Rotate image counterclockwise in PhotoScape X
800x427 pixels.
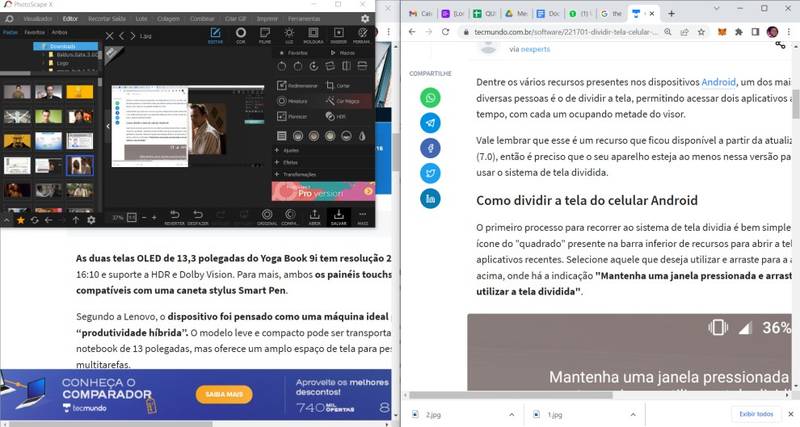(x=282, y=66)
